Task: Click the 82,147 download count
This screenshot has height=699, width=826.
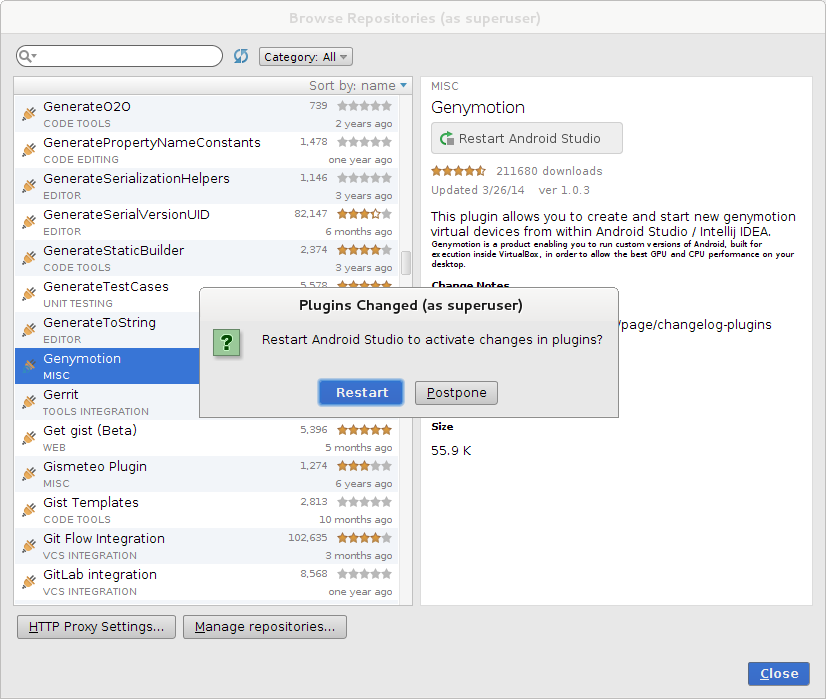Action: click(x=311, y=214)
